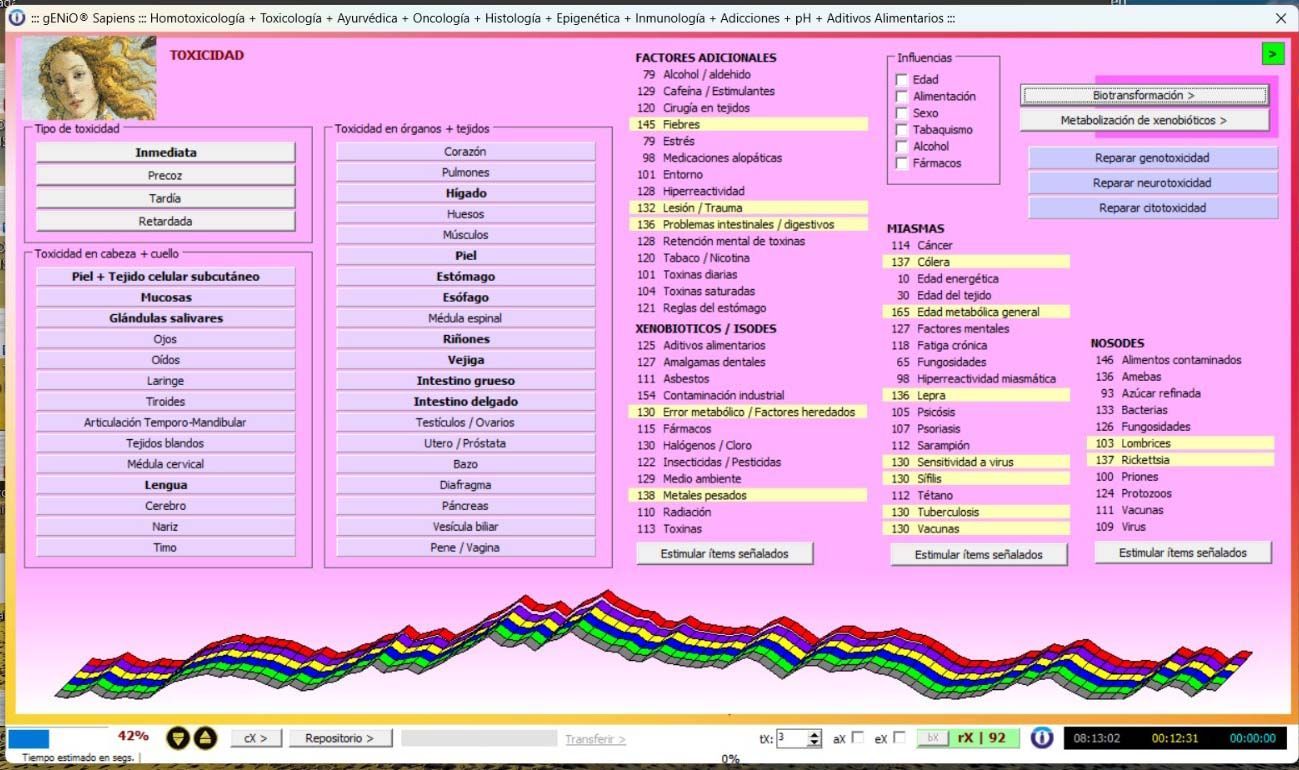Click the title bar info icon
This screenshot has width=1299, height=770.
coord(17,18)
